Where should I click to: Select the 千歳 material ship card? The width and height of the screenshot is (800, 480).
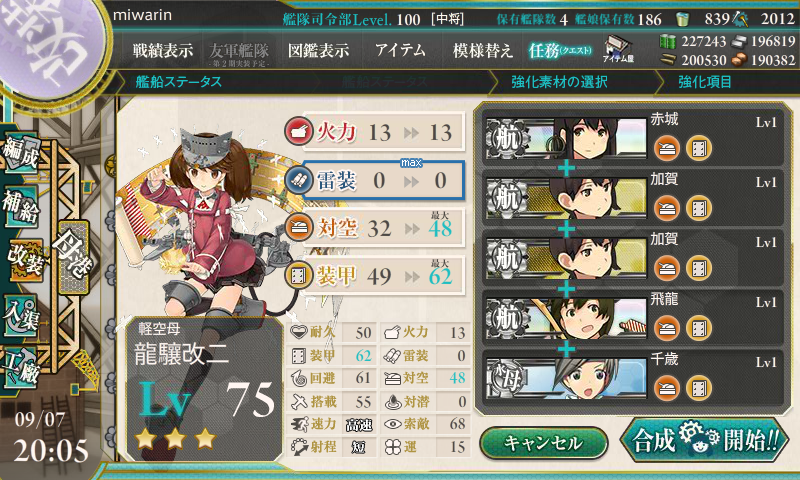click(632, 378)
